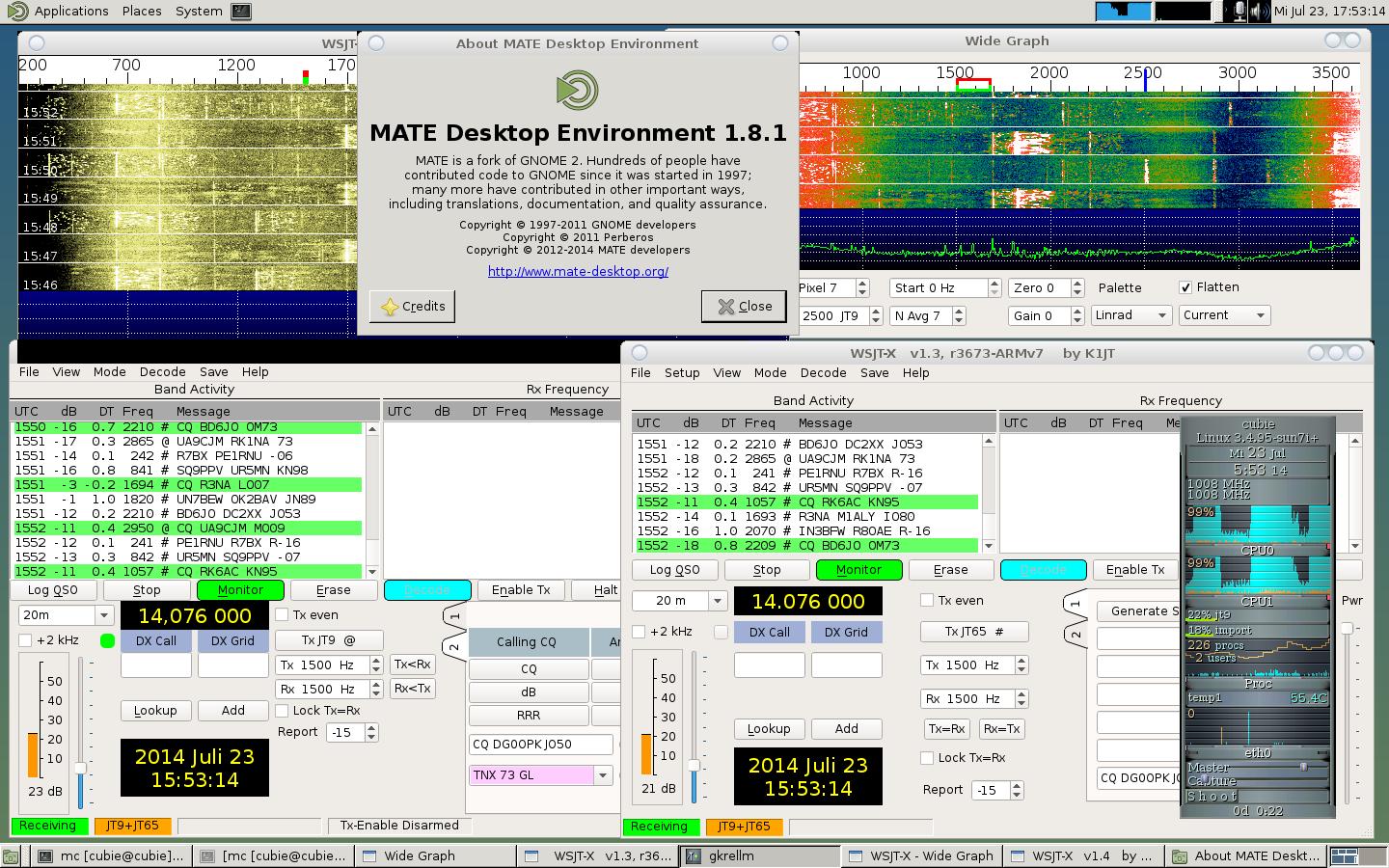Click the microphone icon in the system tray
The height and width of the screenshot is (868, 1389).
point(1239,12)
